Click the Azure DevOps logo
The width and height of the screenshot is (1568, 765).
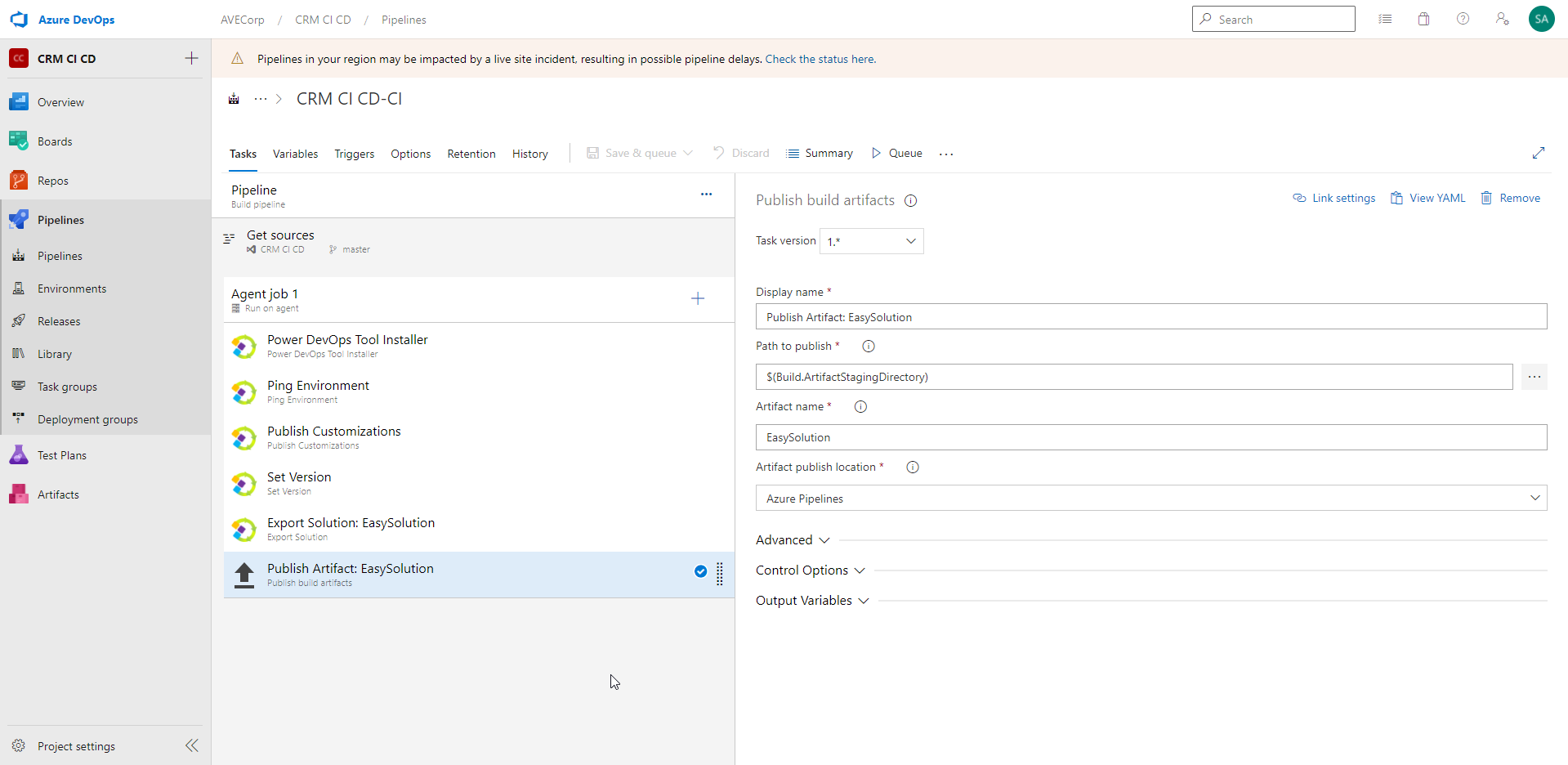pos(19,20)
